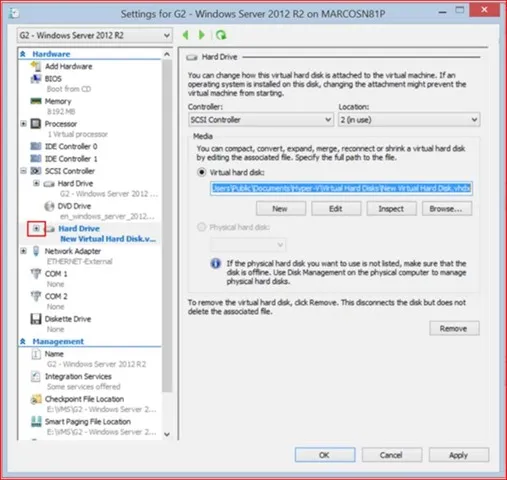Image resolution: width=507 pixels, height=480 pixels.
Task: Select the Memory hardware icon
Action: click(x=36, y=101)
